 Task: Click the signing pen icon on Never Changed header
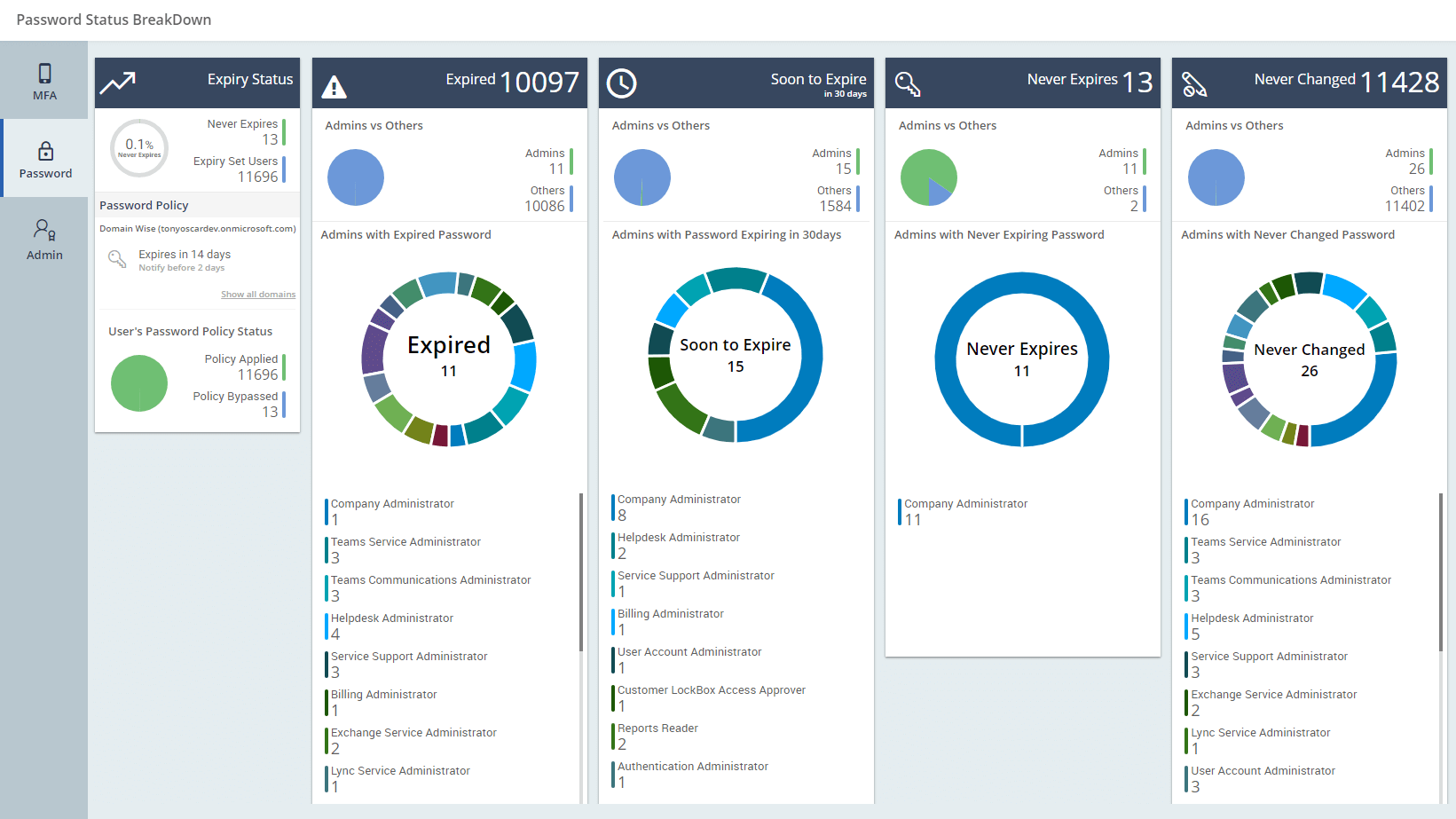[1195, 83]
